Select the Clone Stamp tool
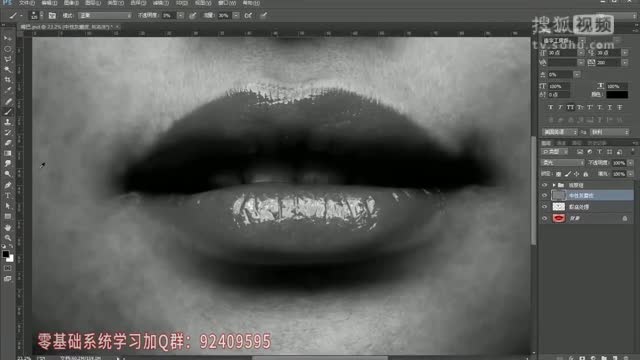 [x=8, y=122]
